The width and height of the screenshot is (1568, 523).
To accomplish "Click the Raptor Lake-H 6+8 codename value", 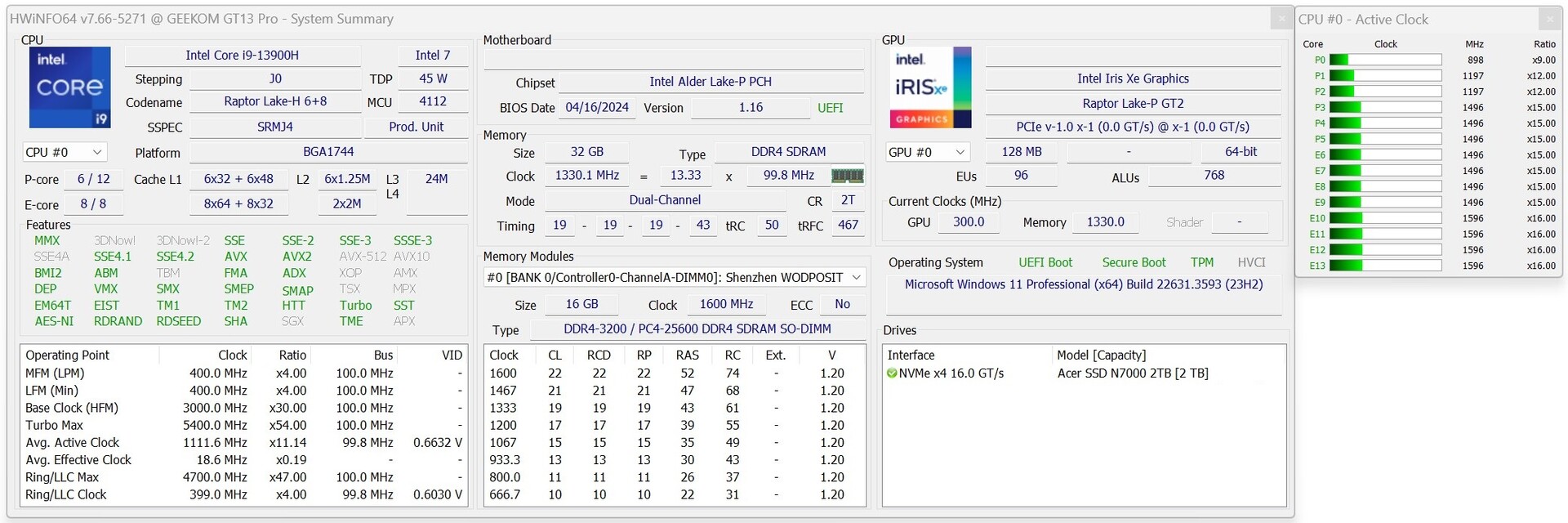I will click(x=275, y=101).
